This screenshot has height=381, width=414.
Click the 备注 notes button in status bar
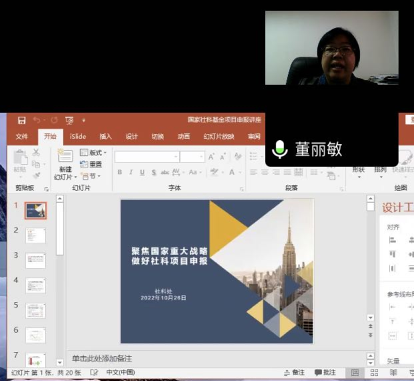tap(294, 372)
